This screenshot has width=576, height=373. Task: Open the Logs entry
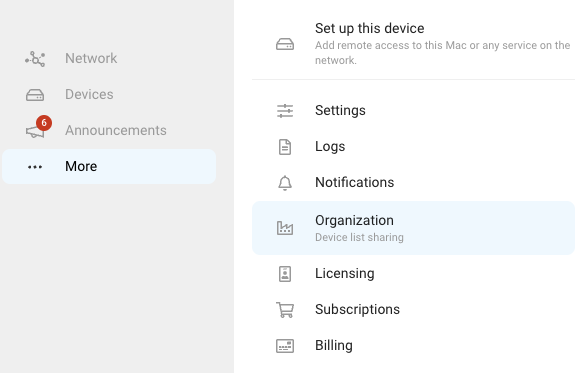tap(413, 147)
